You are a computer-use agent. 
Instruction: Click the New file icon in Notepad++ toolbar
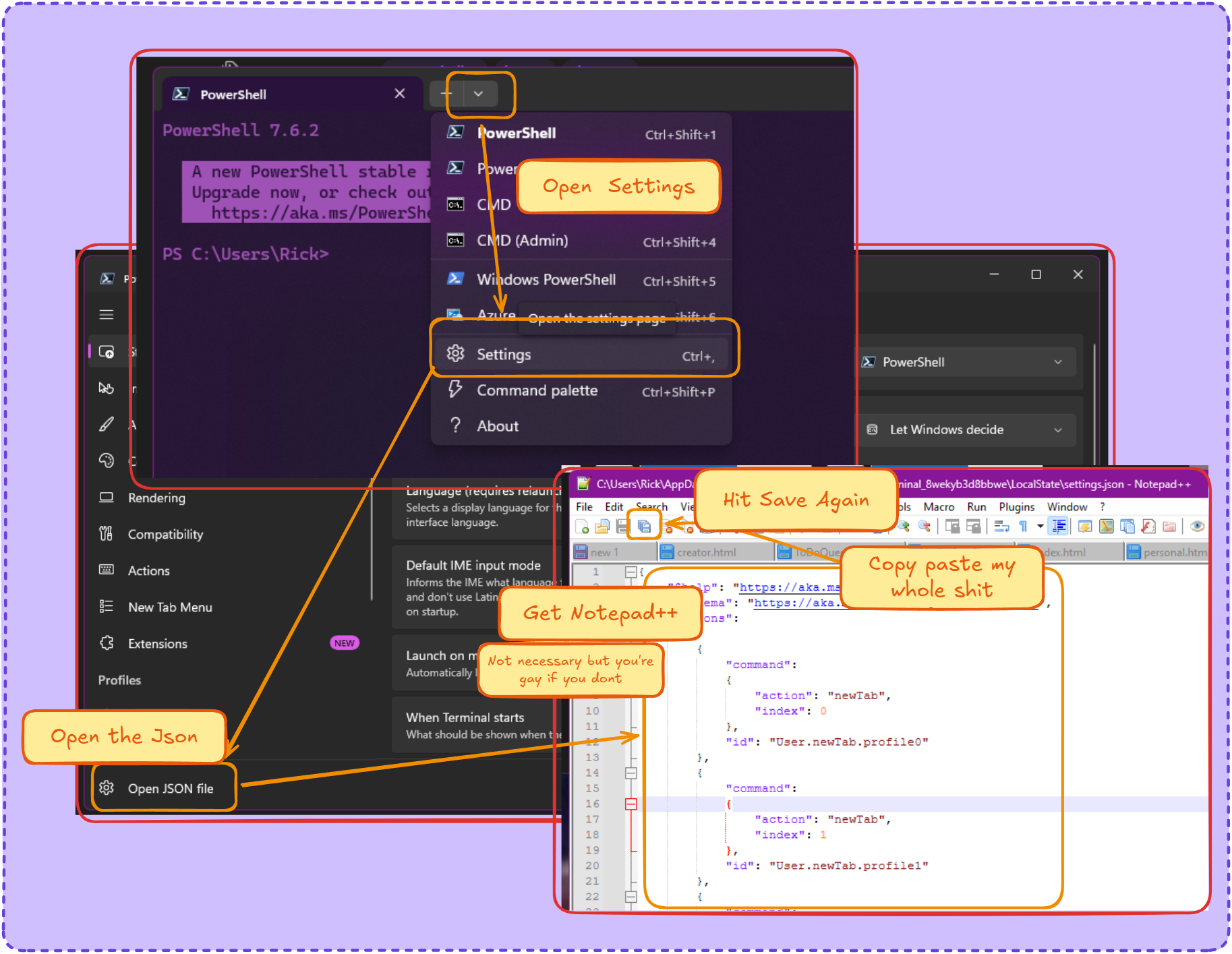(583, 527)
